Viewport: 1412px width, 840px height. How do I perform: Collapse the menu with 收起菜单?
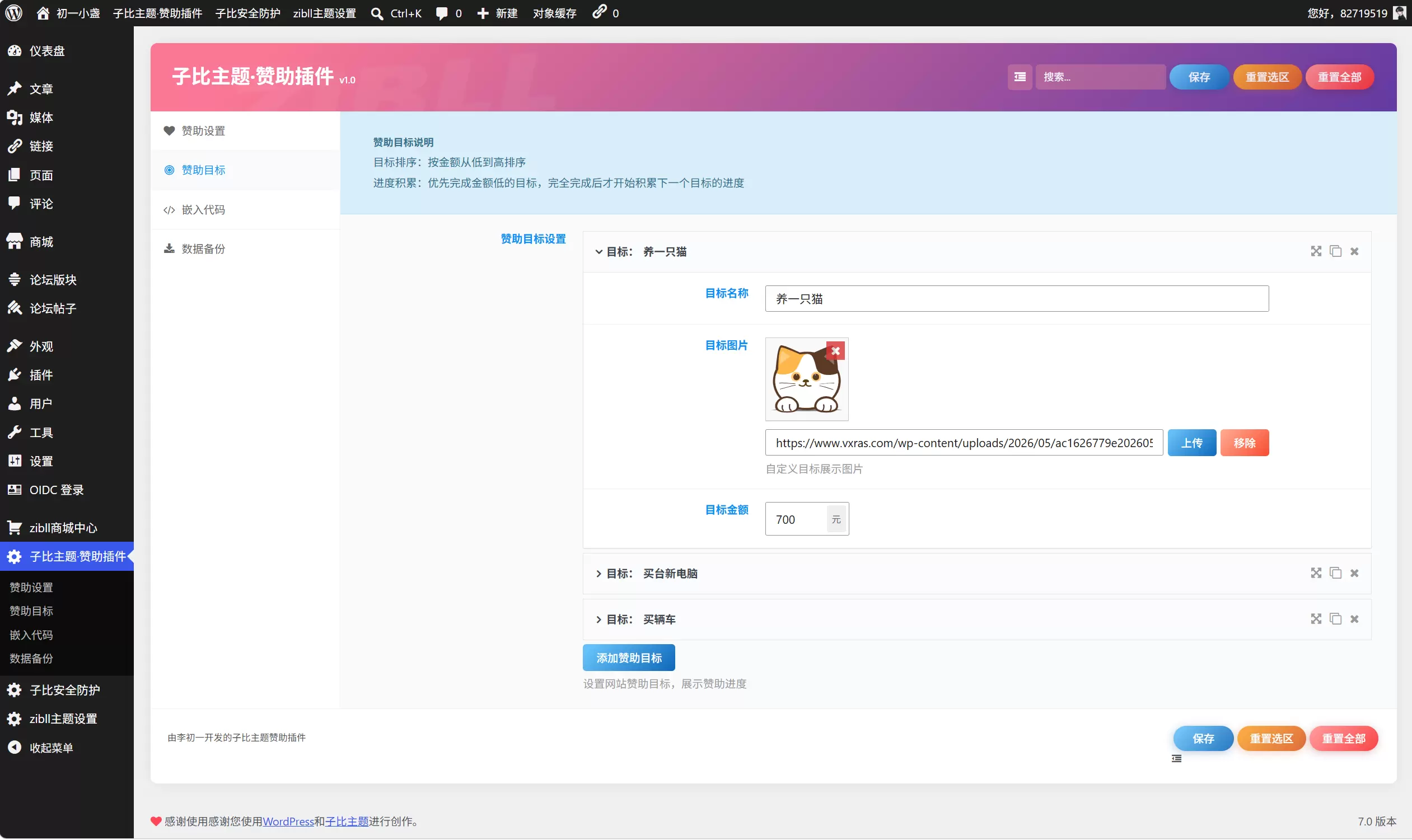(x=67, y=748)
